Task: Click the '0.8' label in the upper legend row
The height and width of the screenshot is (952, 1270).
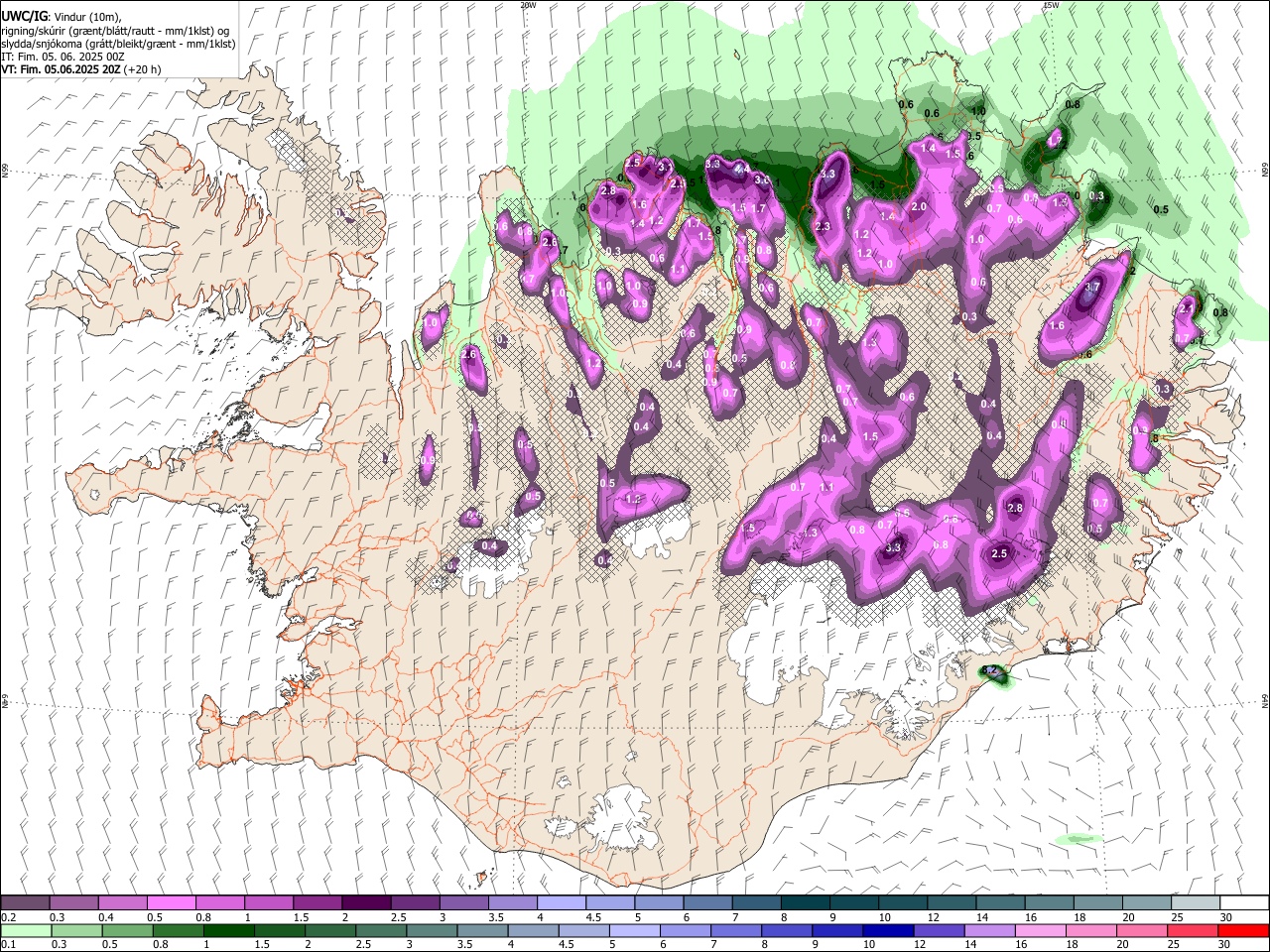Action: click(x=203, y=917)
